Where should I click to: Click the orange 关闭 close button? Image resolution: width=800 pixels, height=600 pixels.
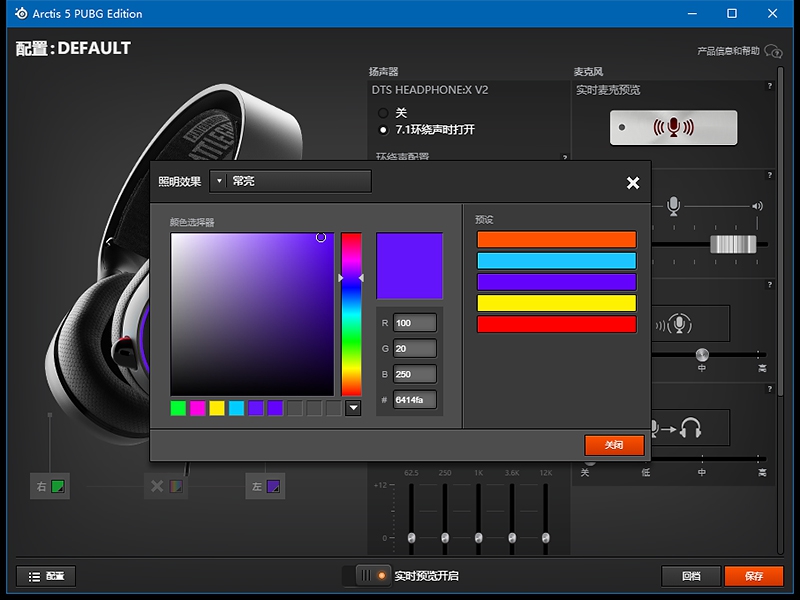click(x=614, y=445)
